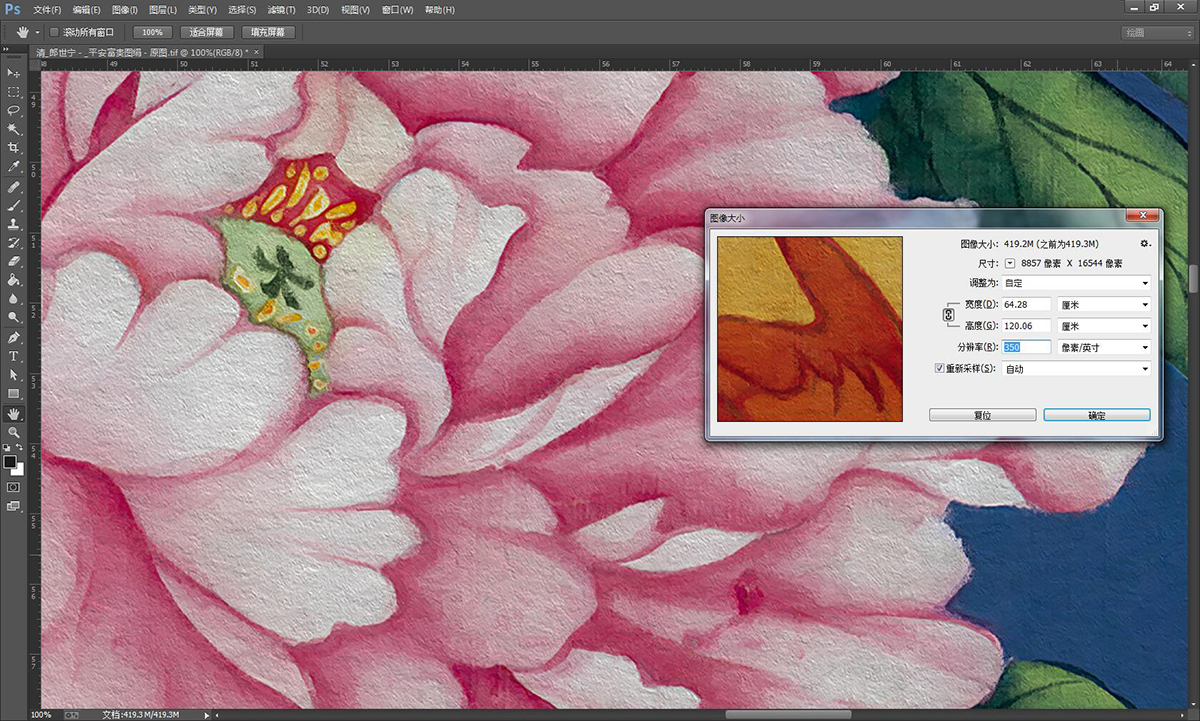Screen dimensions: 1200x721
Task: Open the 选择(S) menu
Action: 241,10
